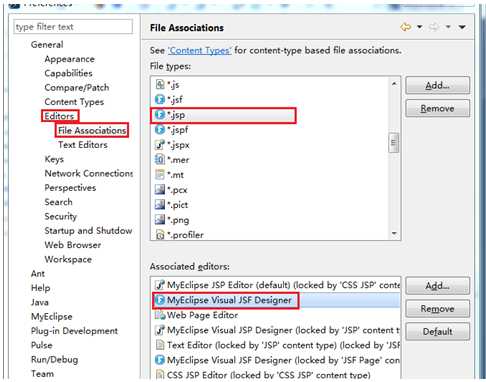
Task: Click Remove button next to File types
Action: (x=438, y=108)
